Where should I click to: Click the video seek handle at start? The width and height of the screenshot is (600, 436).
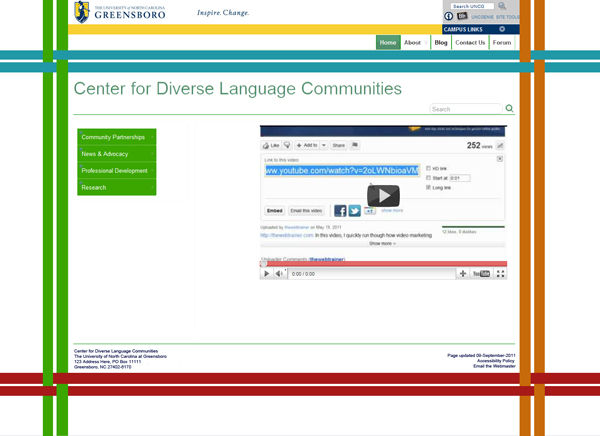click(263, 264)
